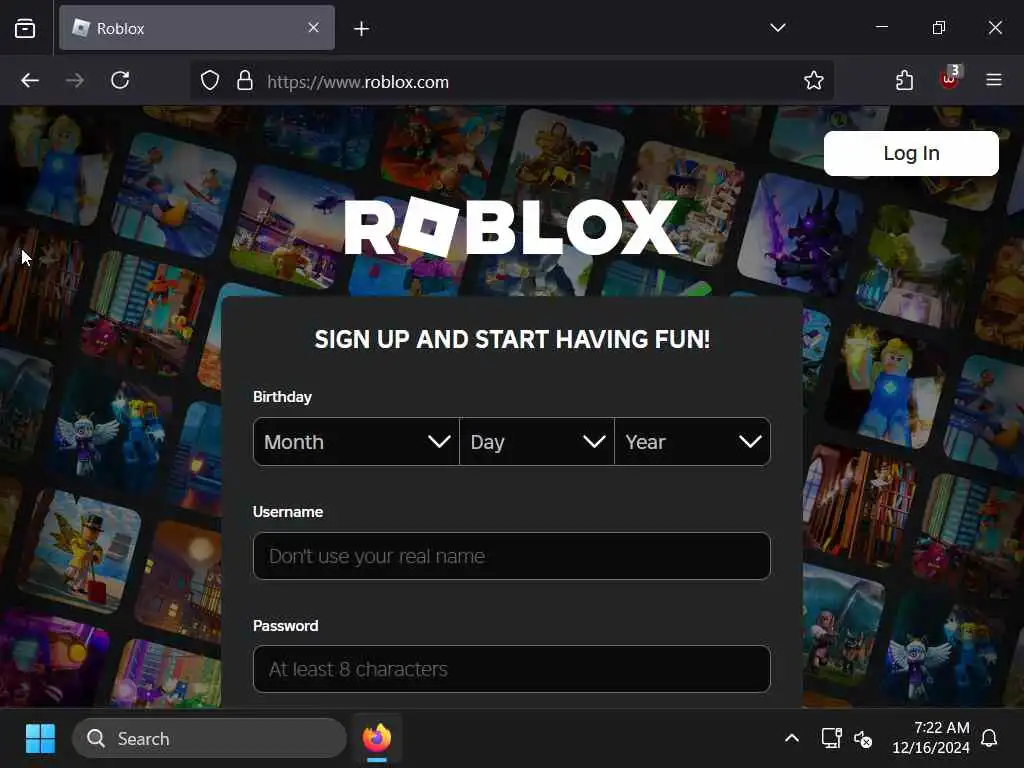Open tracking protection shield icon
Image resolution: width=1024 pixels, height=768 pixels.
point(210,81)
